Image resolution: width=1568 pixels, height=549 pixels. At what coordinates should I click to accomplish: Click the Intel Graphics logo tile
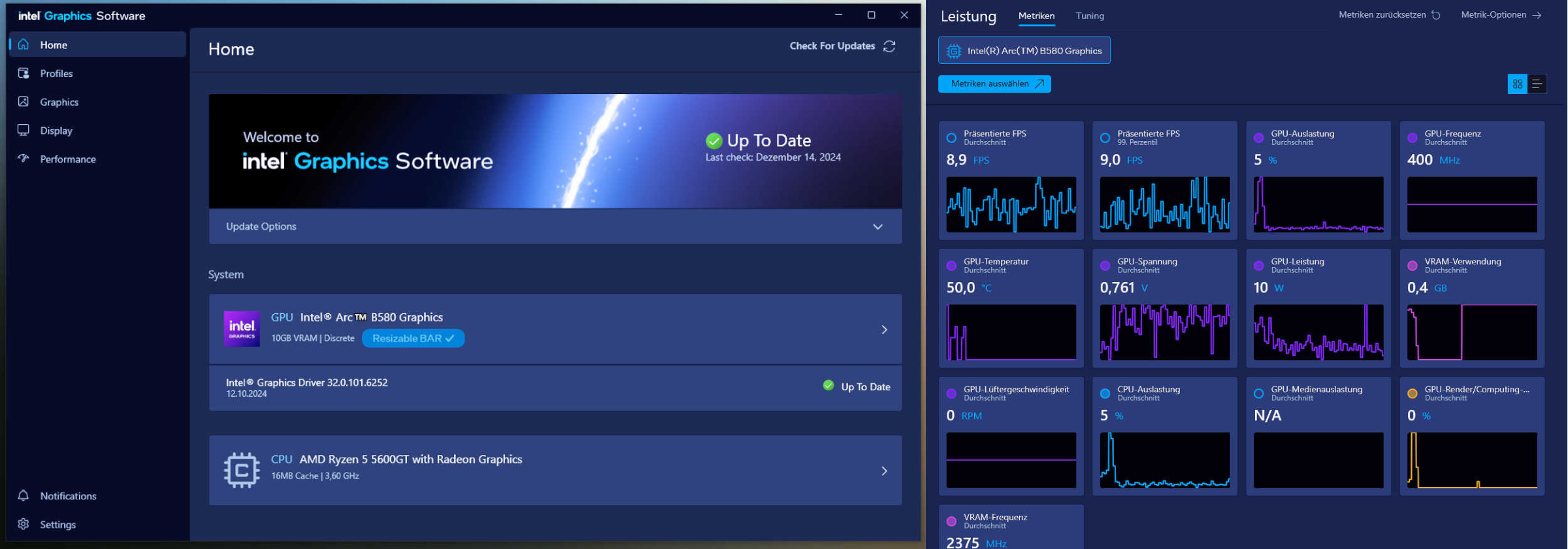tap(242, 328)
